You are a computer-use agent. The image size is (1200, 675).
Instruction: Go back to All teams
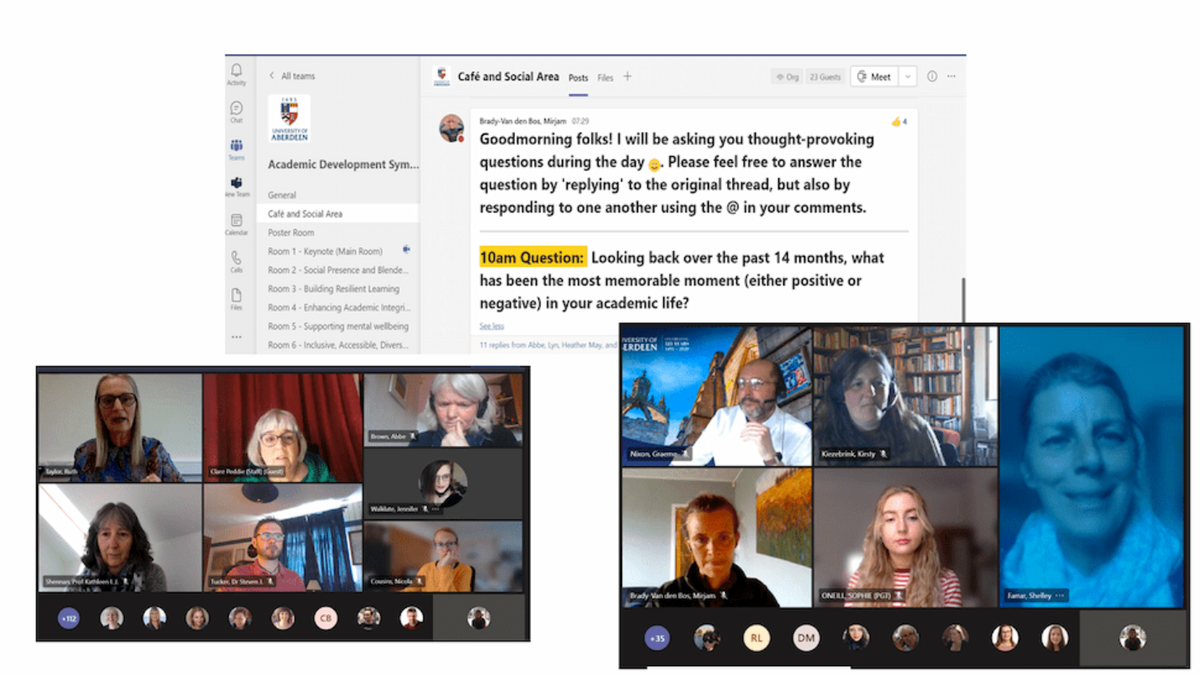(x=291, y=76)
